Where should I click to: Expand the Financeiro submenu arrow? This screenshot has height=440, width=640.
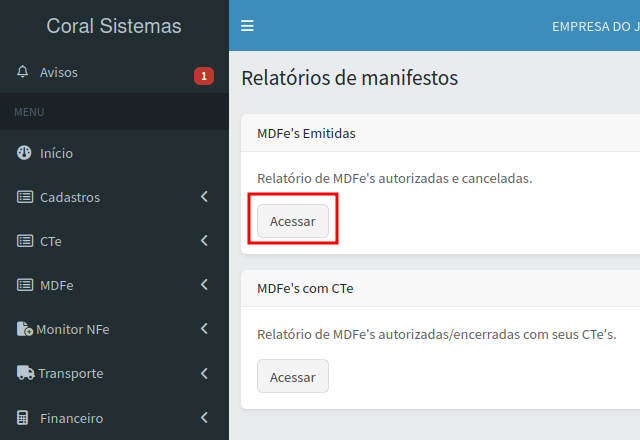pyautogui.click(x=204, y=417)
